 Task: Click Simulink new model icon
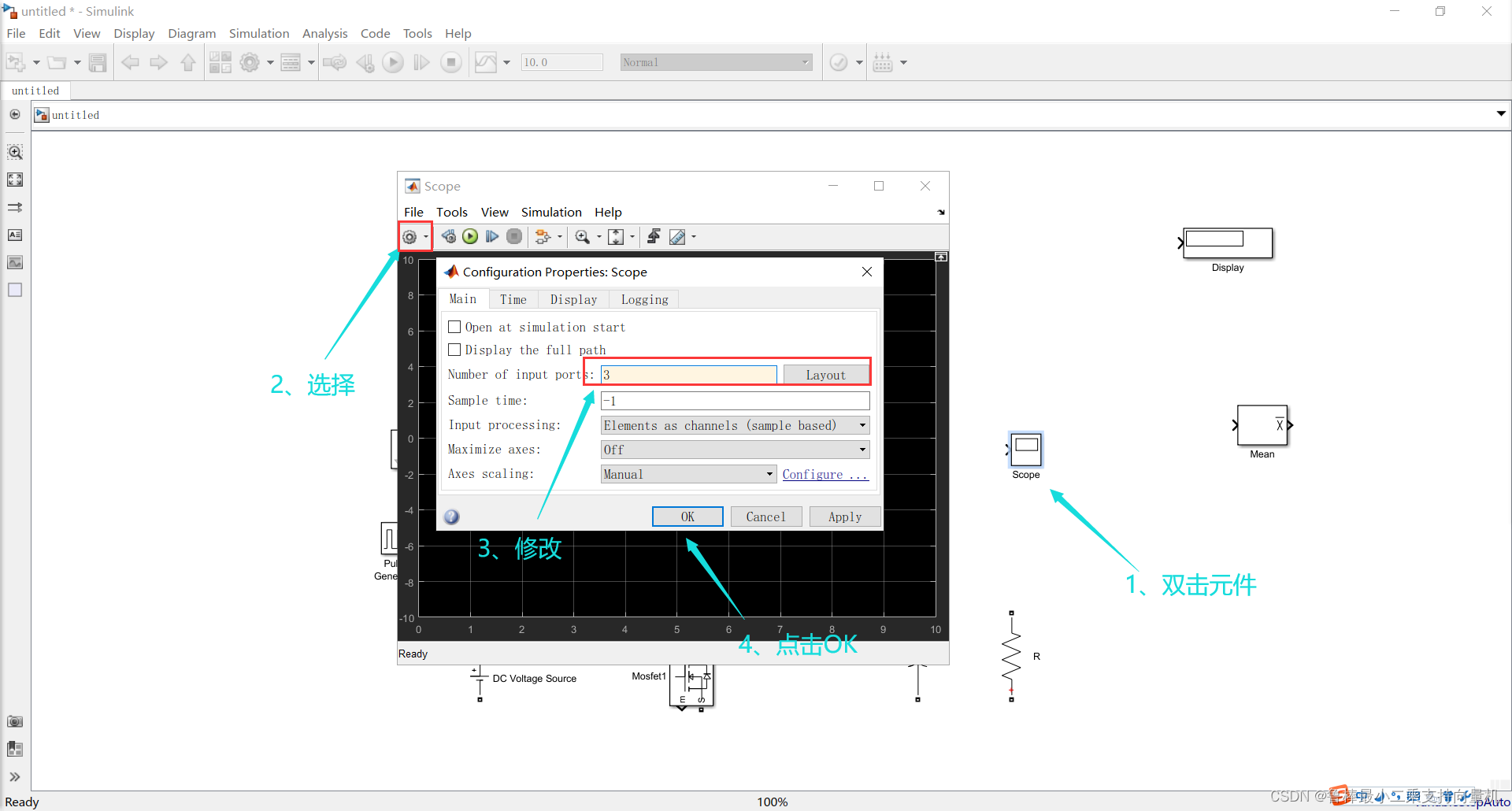[16, 62]
